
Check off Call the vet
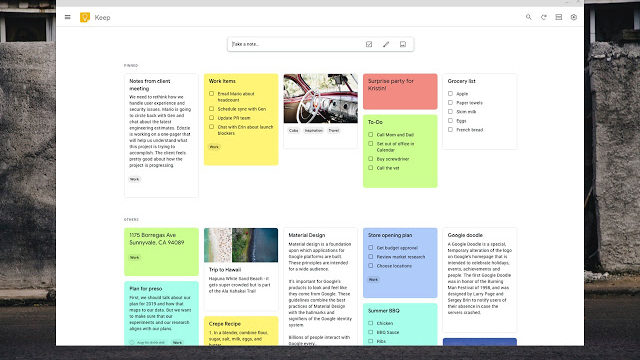coord(371,168)
